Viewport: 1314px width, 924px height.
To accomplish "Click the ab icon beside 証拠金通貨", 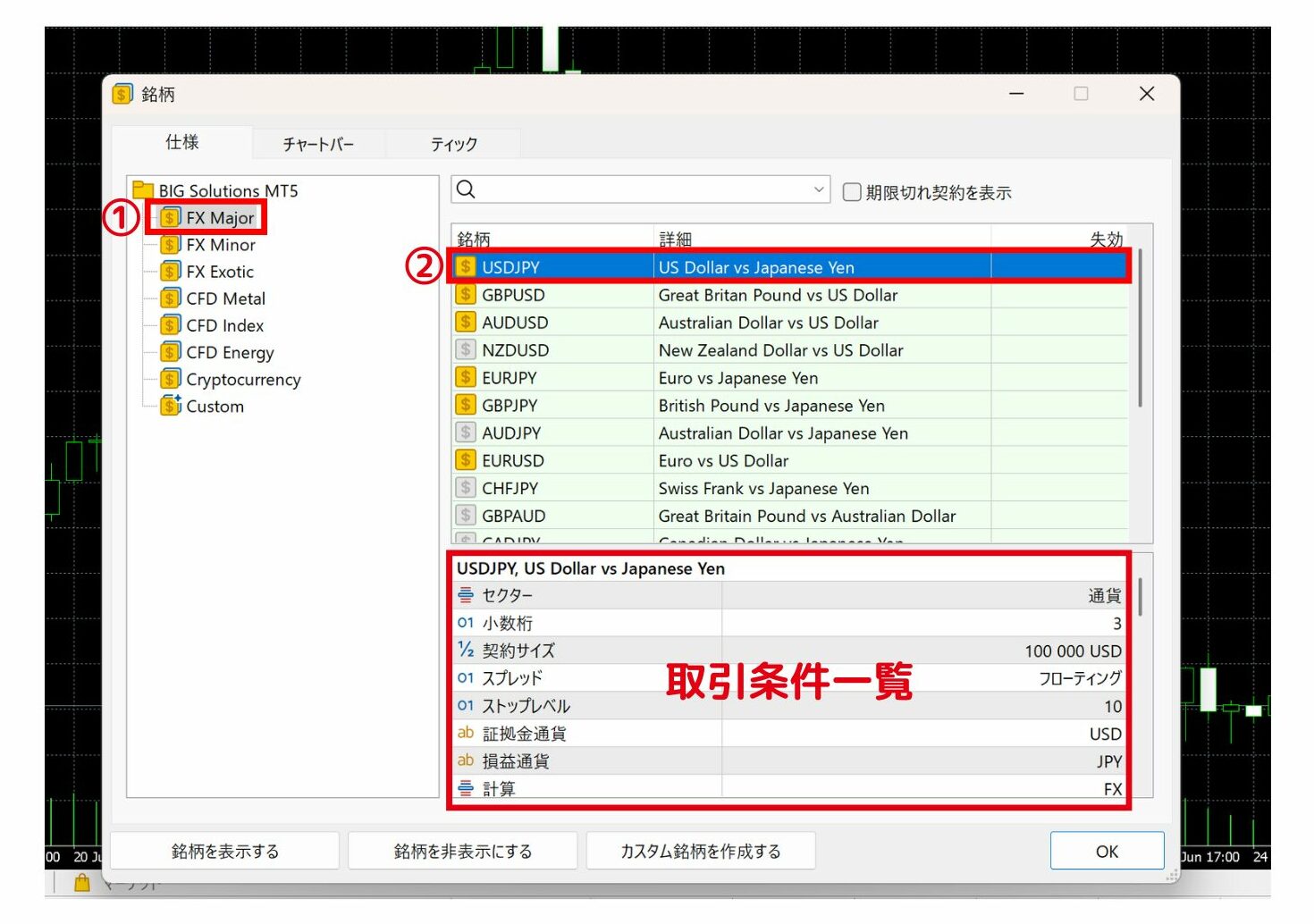I will point(465,733).
